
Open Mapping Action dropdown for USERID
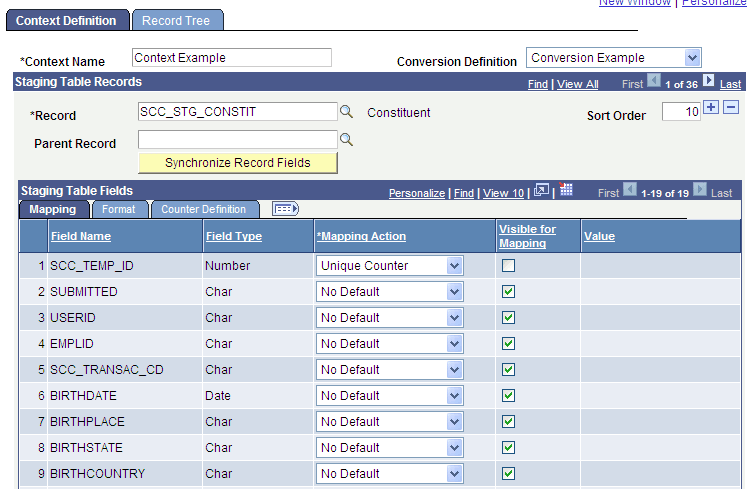pos(389,318)
